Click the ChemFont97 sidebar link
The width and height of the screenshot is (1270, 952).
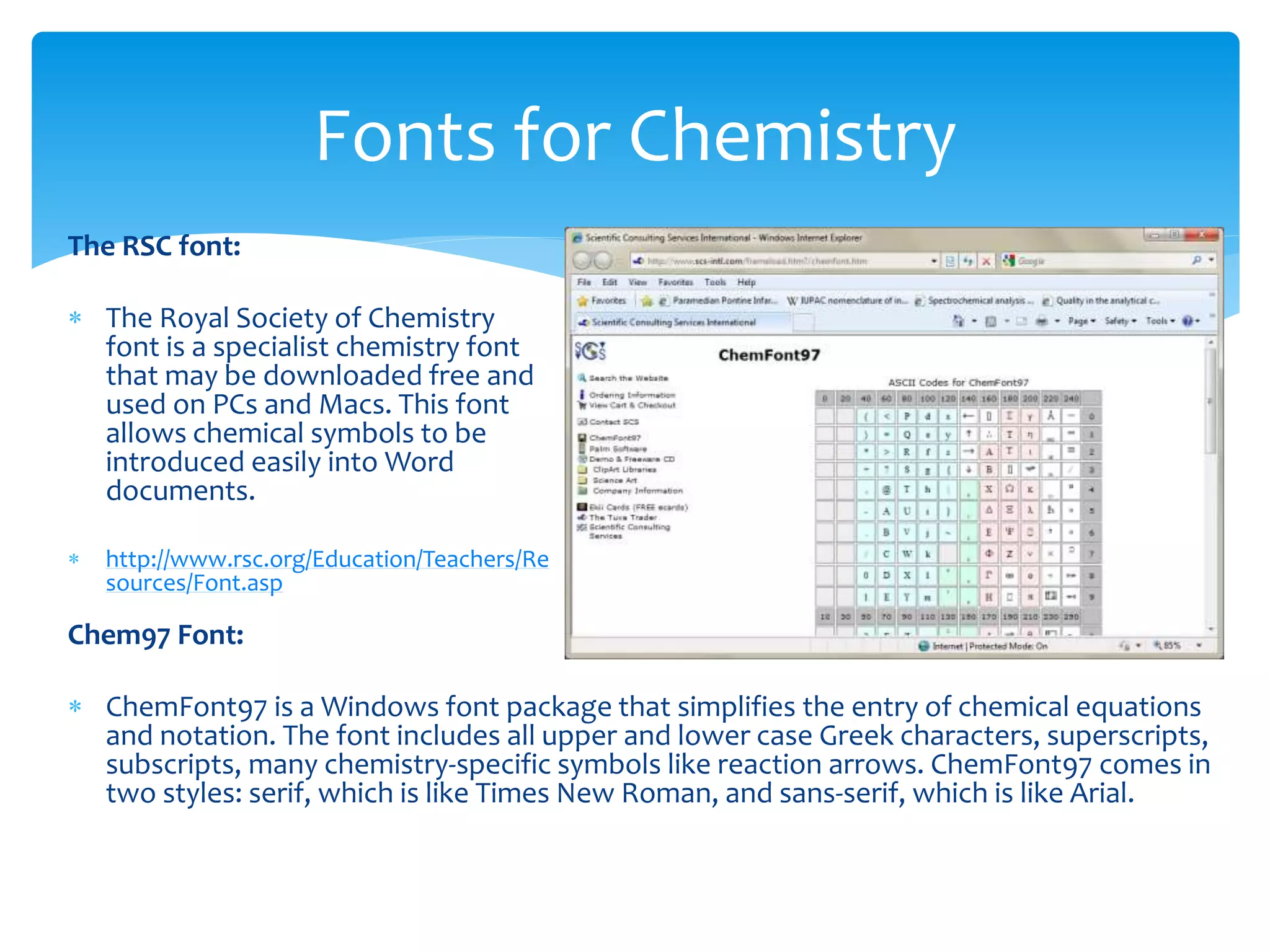tap(615, 438)
